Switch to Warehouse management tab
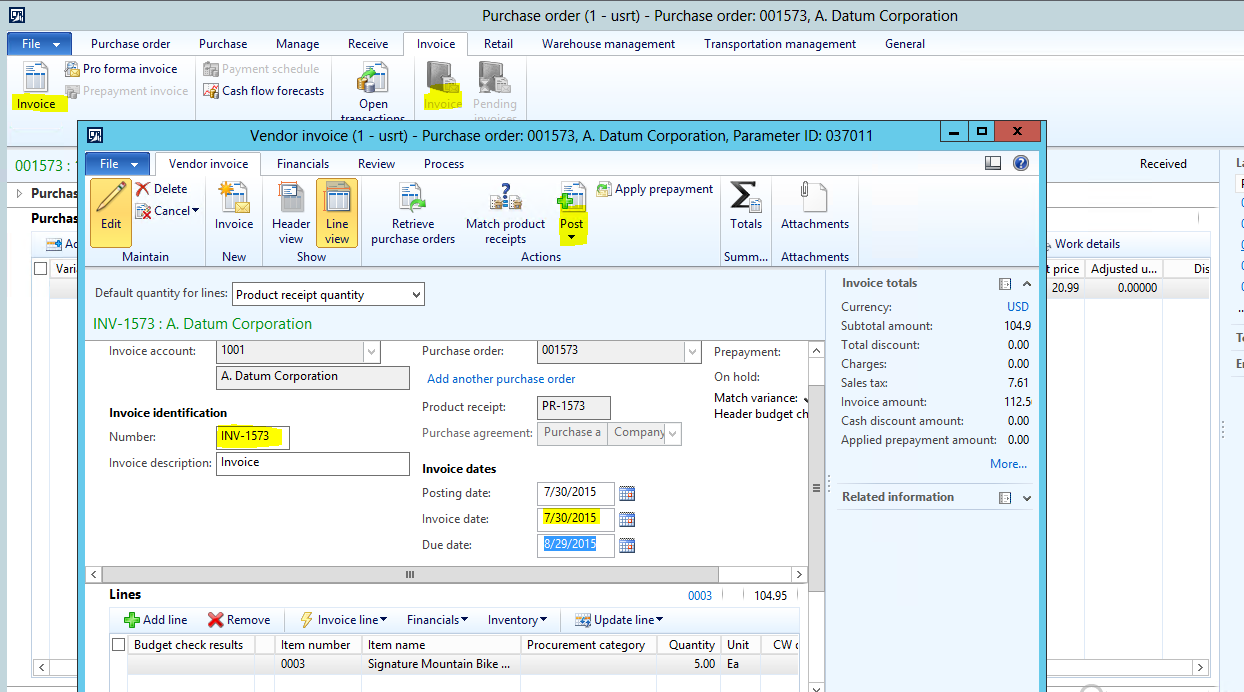Viewport: 1244px width, 692px height. pyautogui.click(x=608, y=44)
